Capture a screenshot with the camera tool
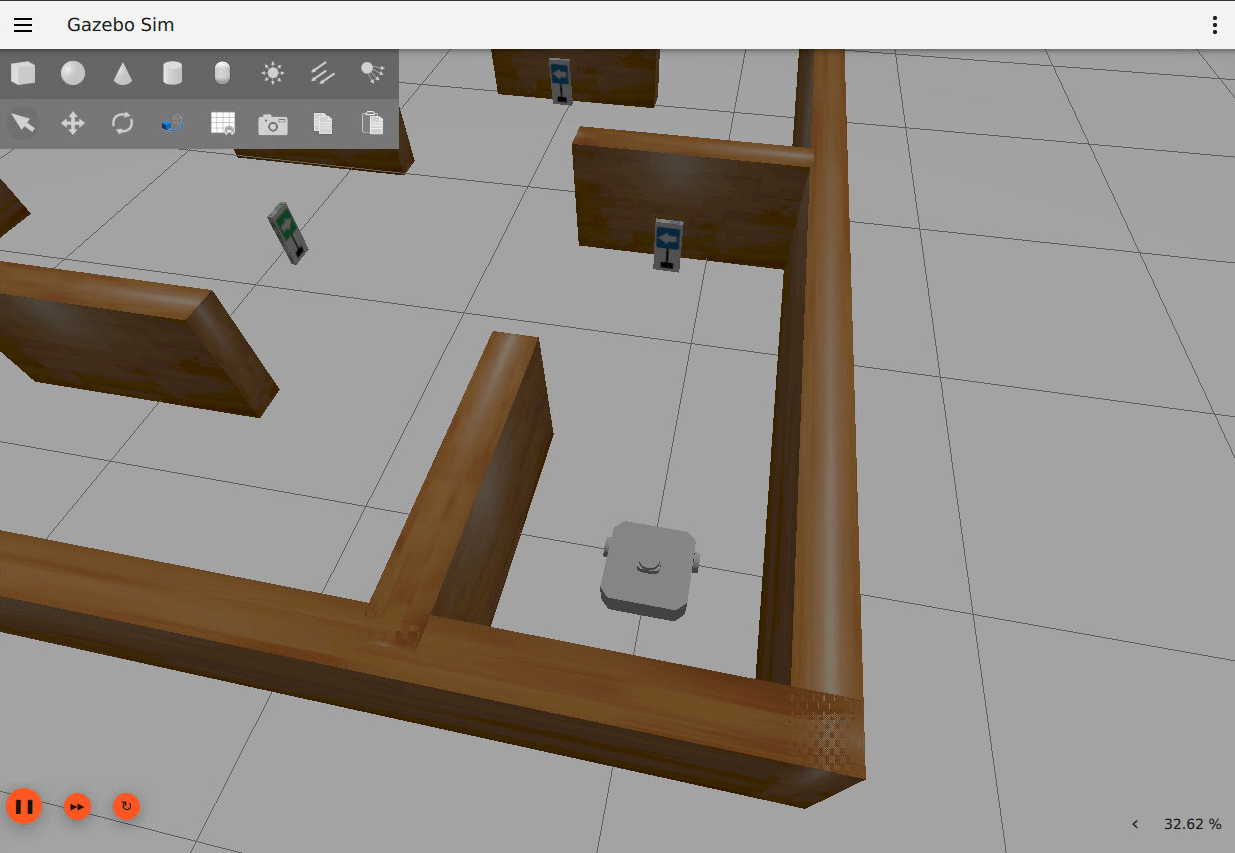 [272, 122]
